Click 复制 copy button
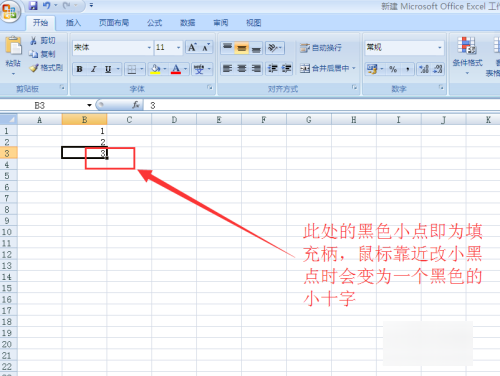 pyautogui.click(x=42, y=54)
